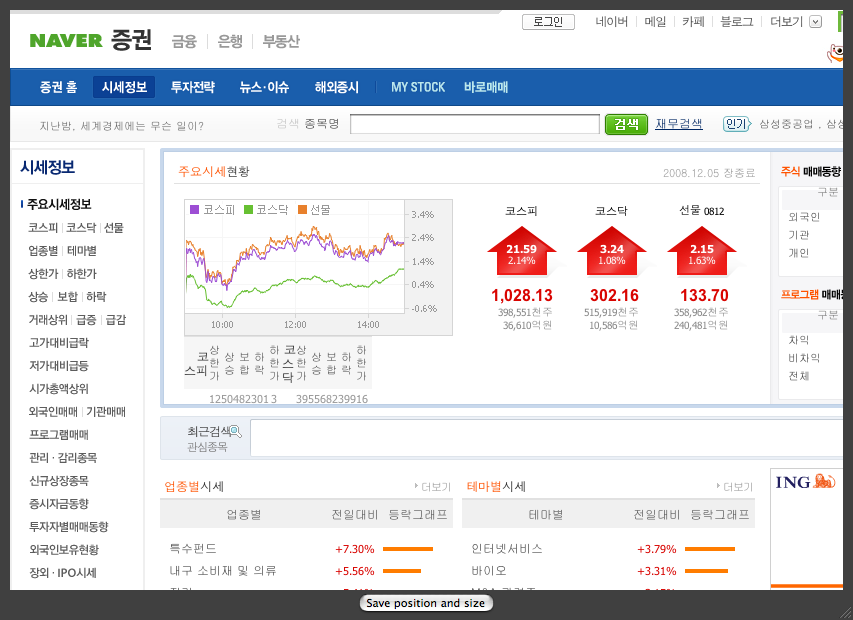Open 업종별 in the sidebar
Image resolution: width=853 pixels, height=620 pixels.
43,251
